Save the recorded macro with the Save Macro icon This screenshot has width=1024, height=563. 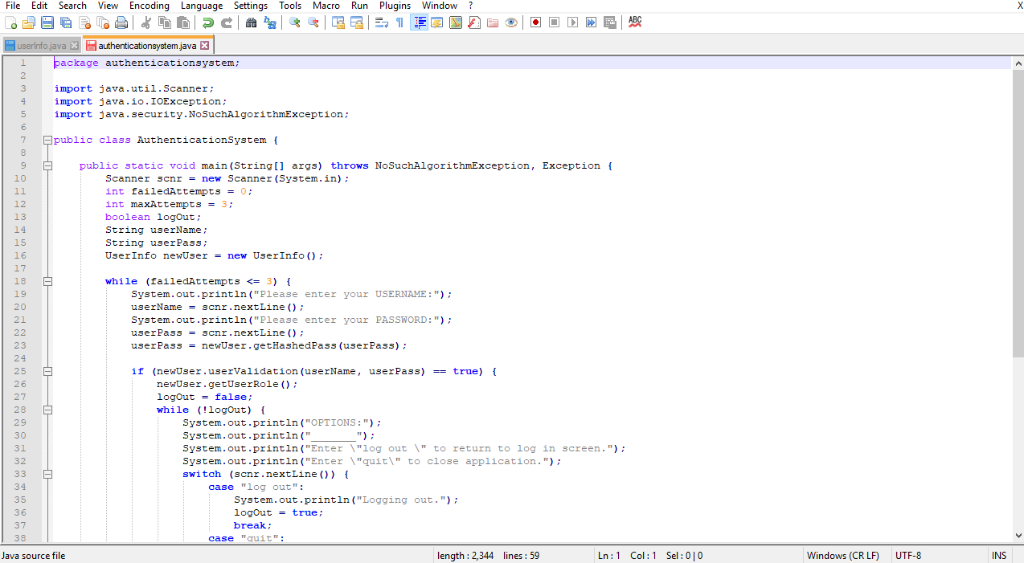(610, 23)
